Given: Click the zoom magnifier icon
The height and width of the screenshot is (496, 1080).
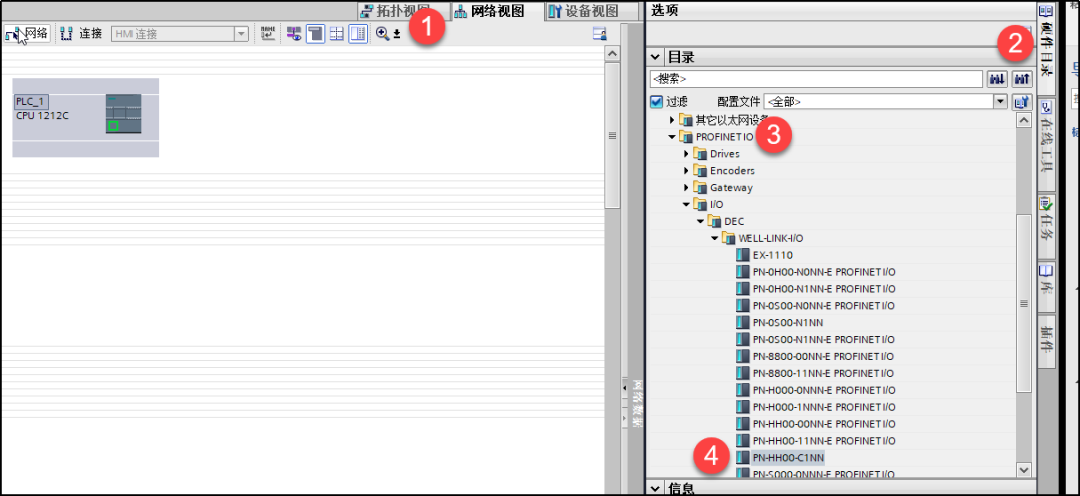Looking at the screenshot, I should click(x=382, y=33).
